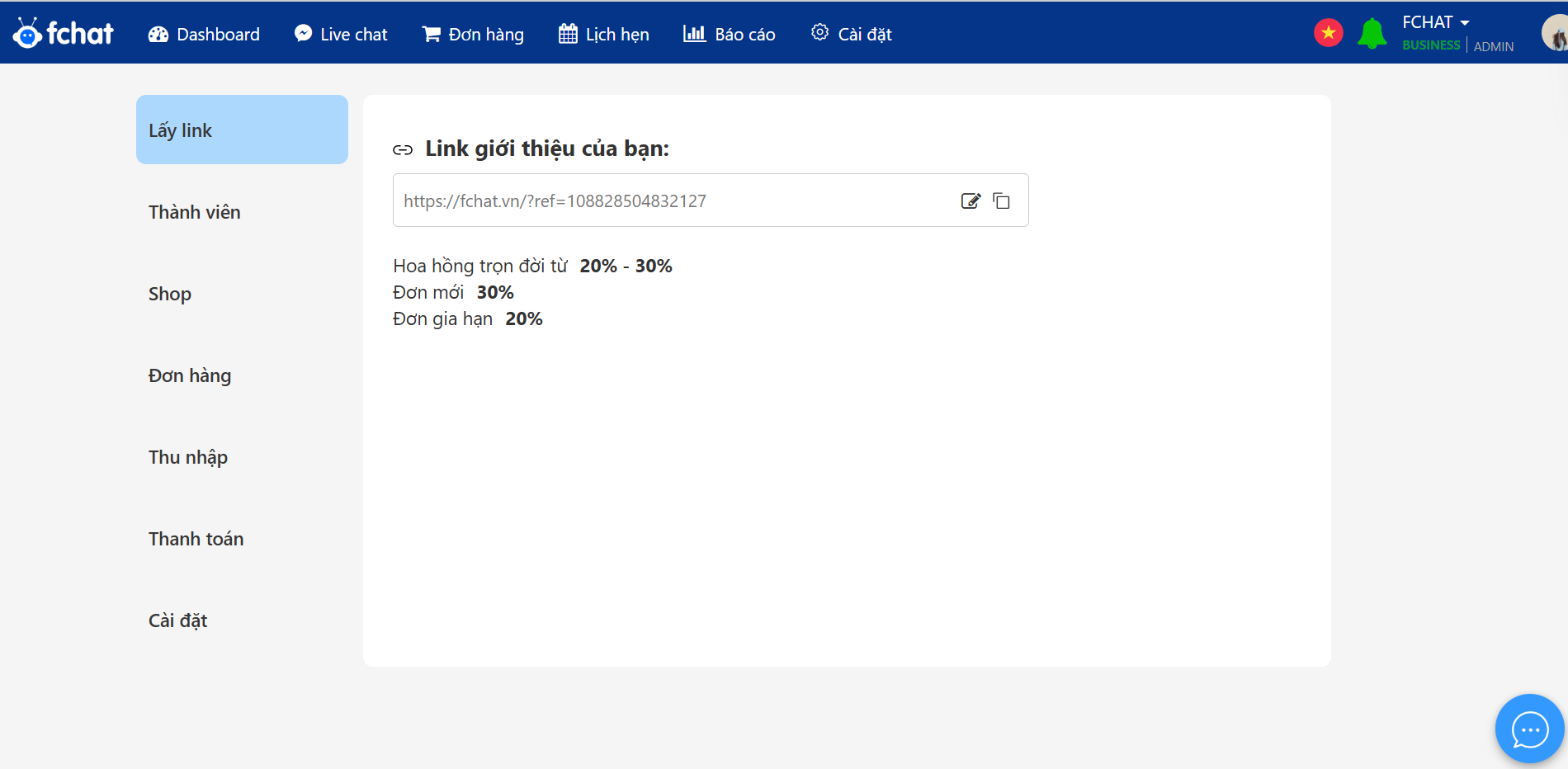
Task: Switch to Thành viên sidebar tab
Action: click(x=195, y=212)
